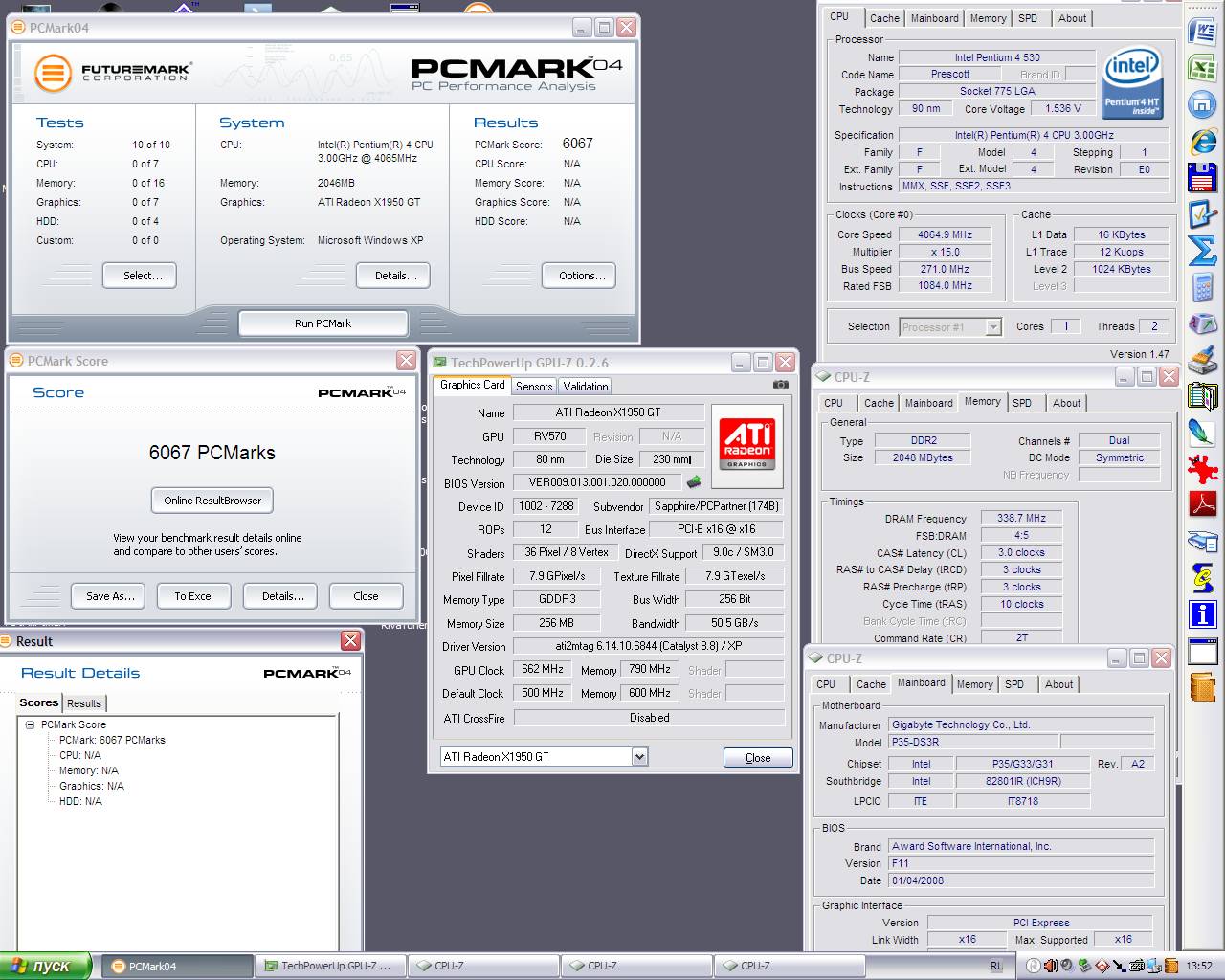The image size is (1225, 980).
Task: Click the GPU Clock value '662 MHz'
Action: tap(543, 669)
